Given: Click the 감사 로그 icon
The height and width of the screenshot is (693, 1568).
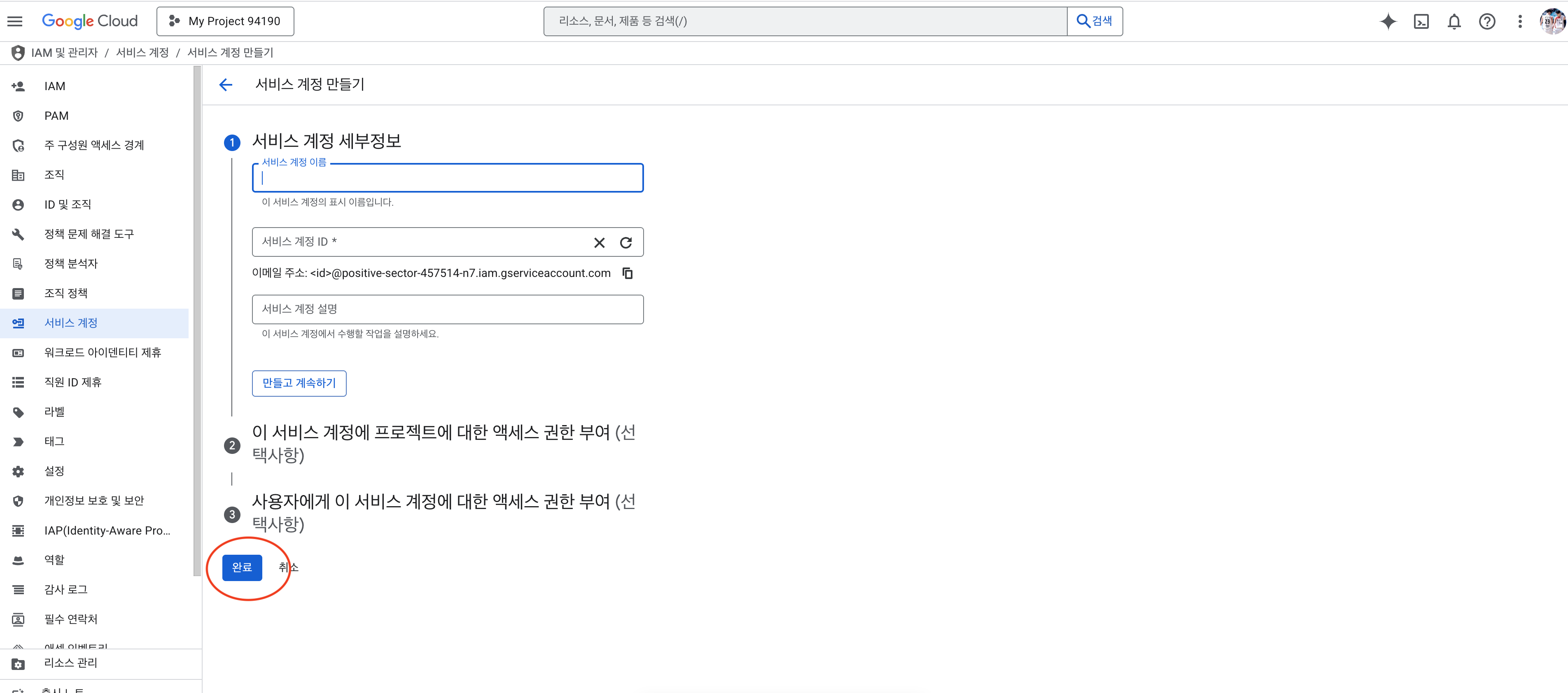Looking at the screenshot, I should (18, 590).
